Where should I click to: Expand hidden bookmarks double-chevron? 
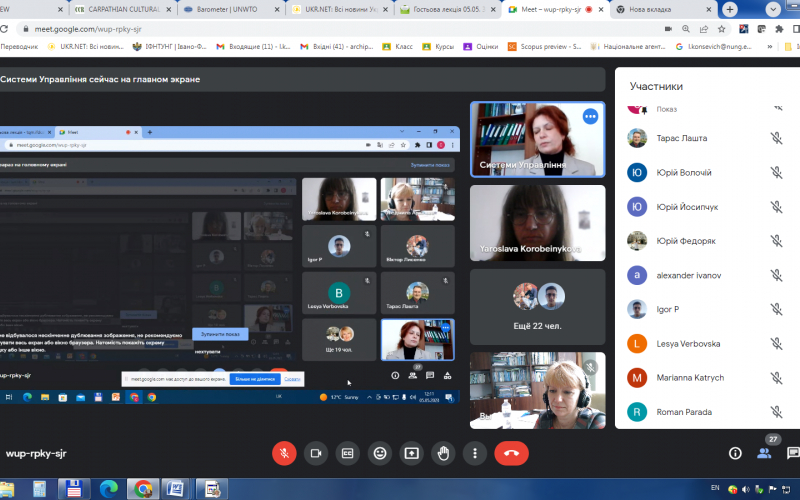tap(769, 46)
